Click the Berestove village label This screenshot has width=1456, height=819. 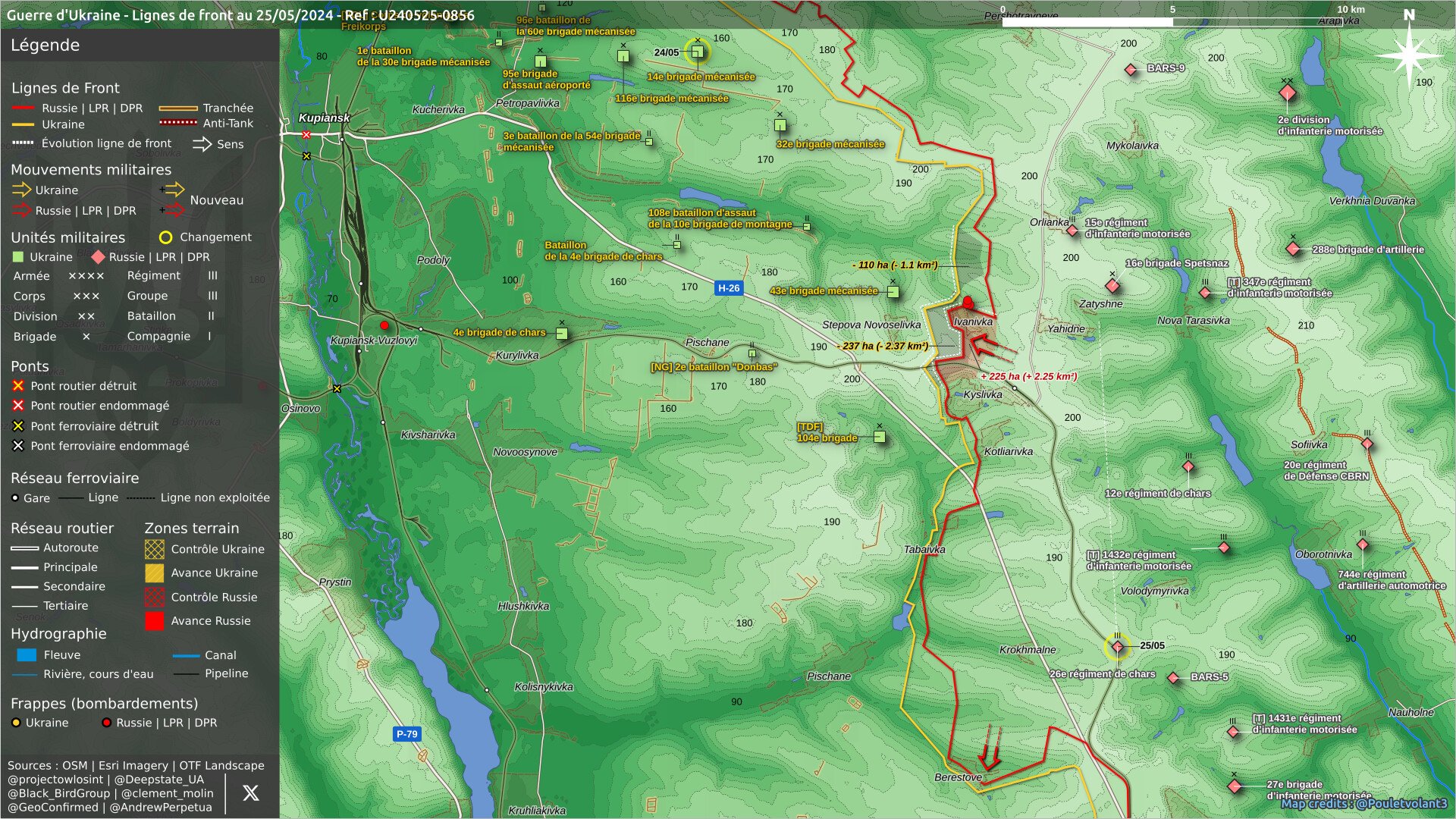click(958, 777)
